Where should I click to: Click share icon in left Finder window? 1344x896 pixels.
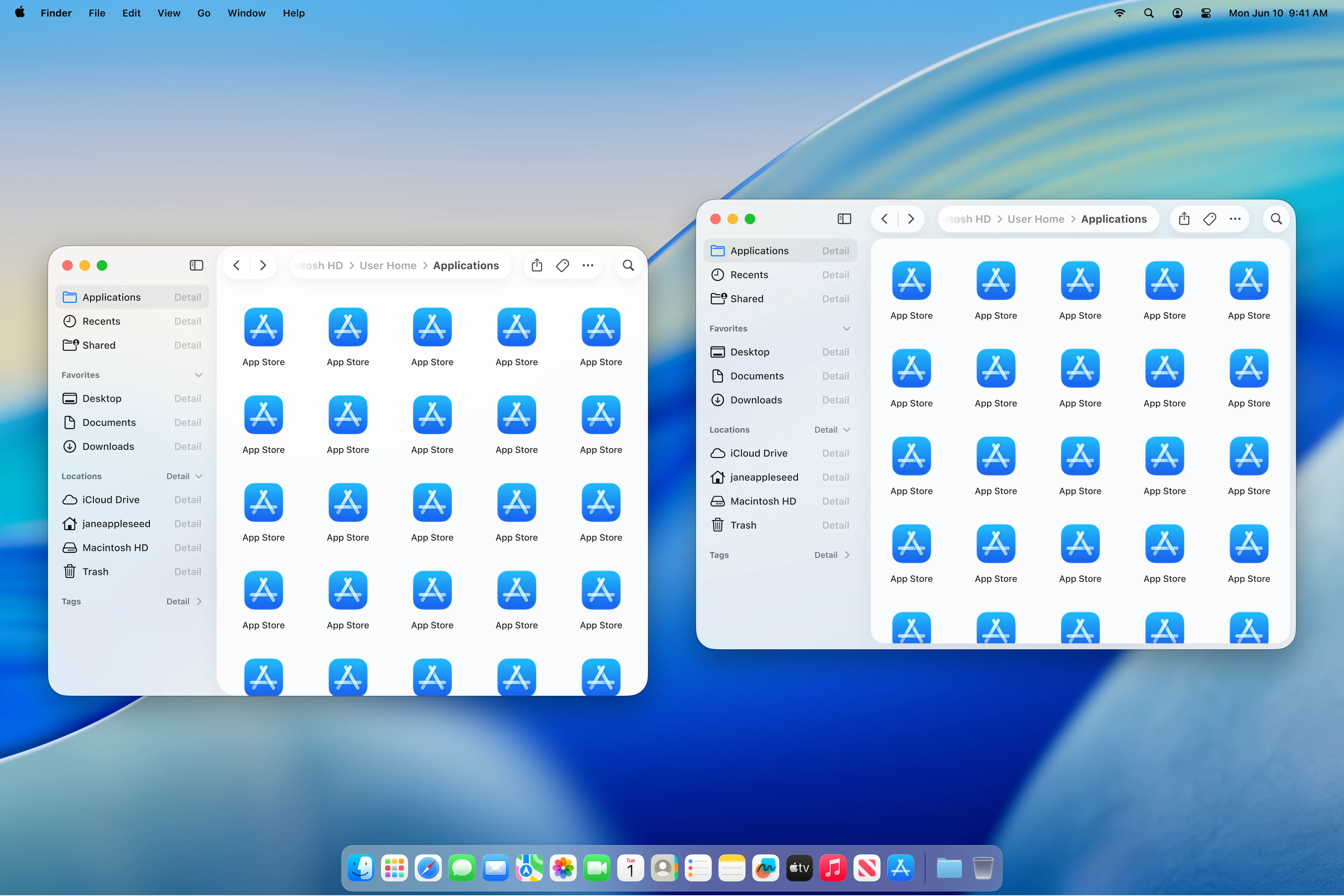tap(537, 265)
